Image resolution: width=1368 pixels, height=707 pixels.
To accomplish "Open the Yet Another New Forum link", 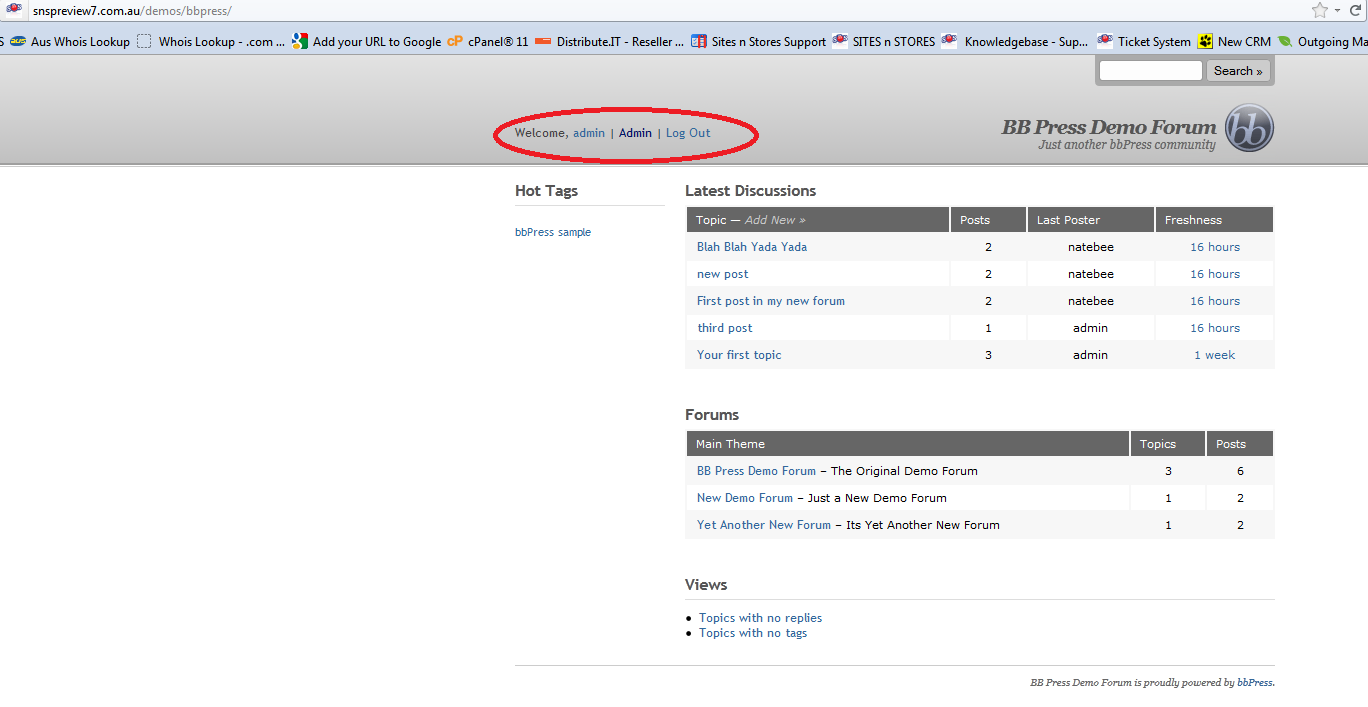I will pos(764,525).
